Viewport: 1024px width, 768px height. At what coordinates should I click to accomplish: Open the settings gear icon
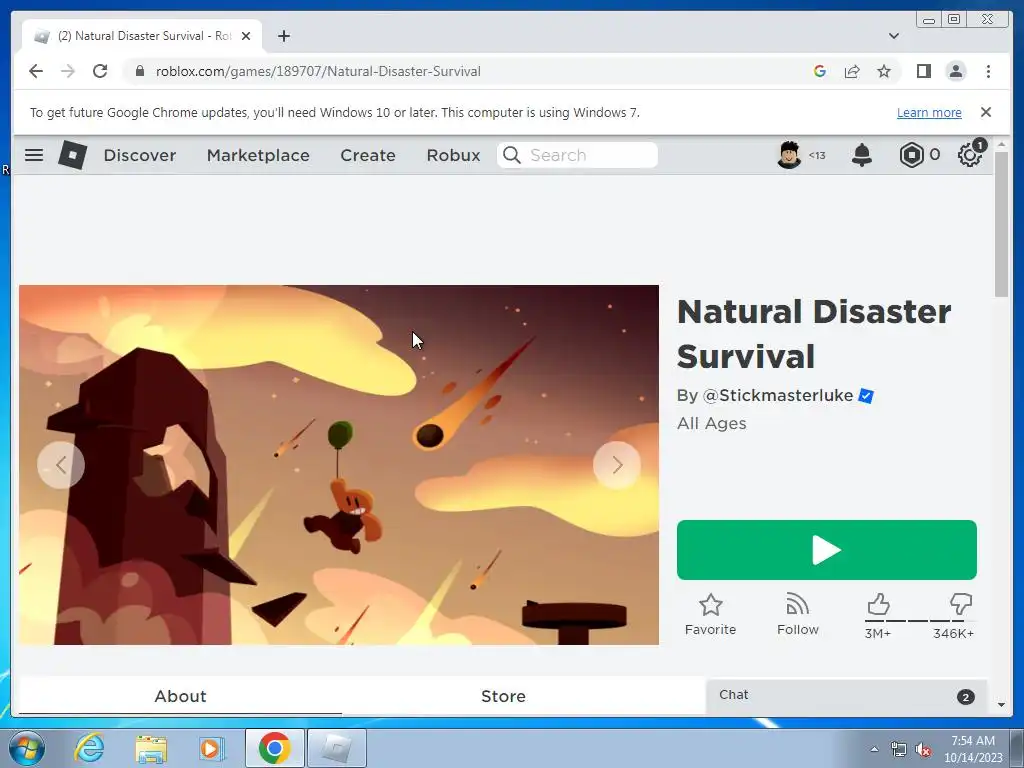pos(970,154)
